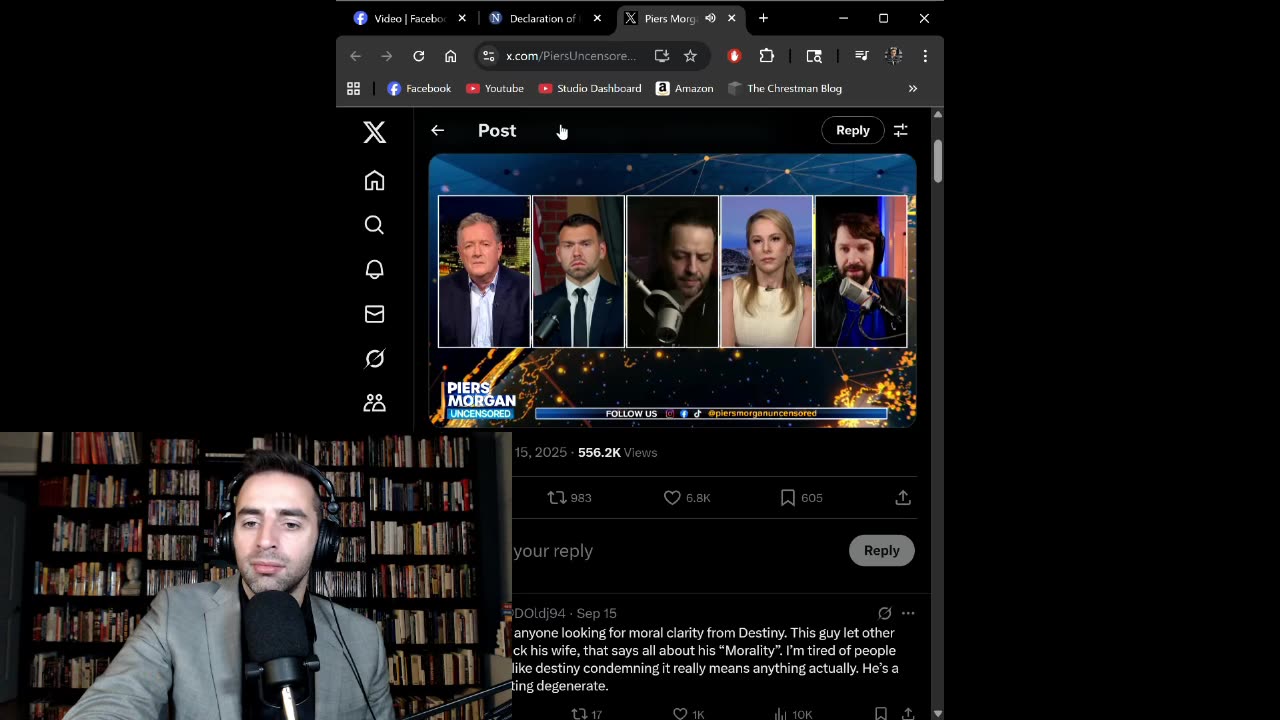Open media controls icon in toolbar
1280x720 pixels.
(861, 56)
